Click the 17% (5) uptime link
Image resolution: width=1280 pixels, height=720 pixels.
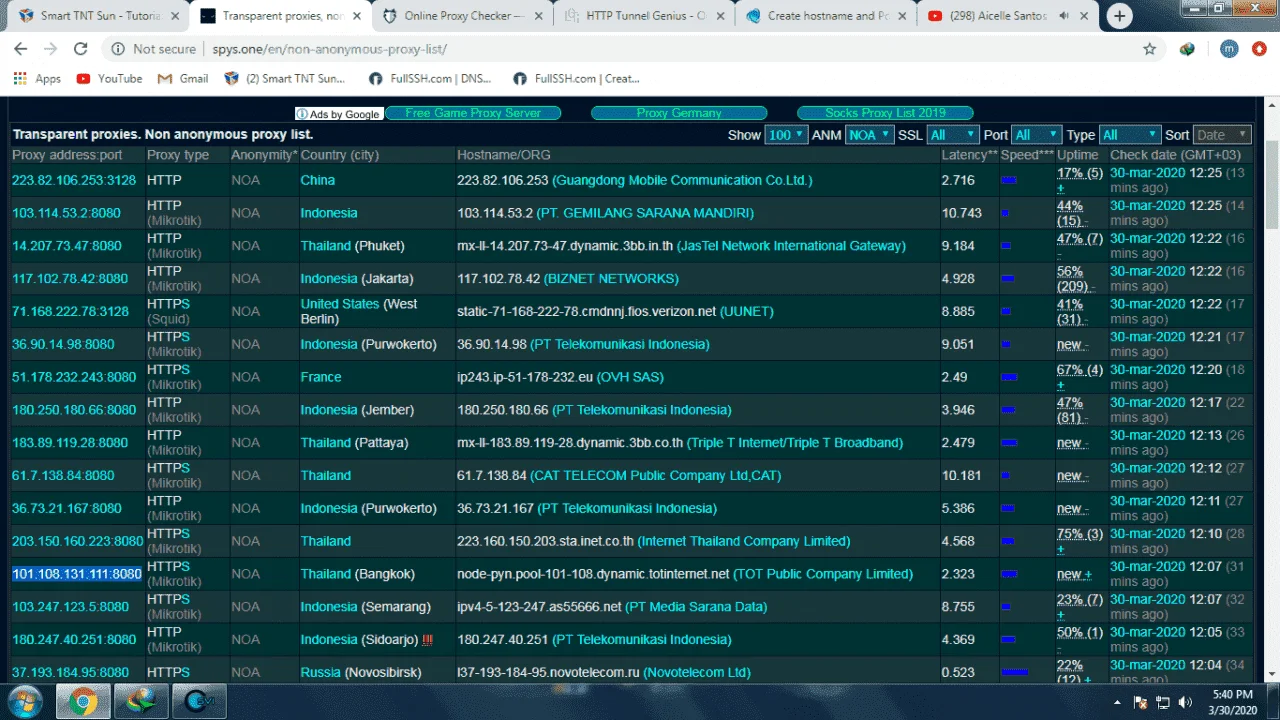(x=1080, y=172)
